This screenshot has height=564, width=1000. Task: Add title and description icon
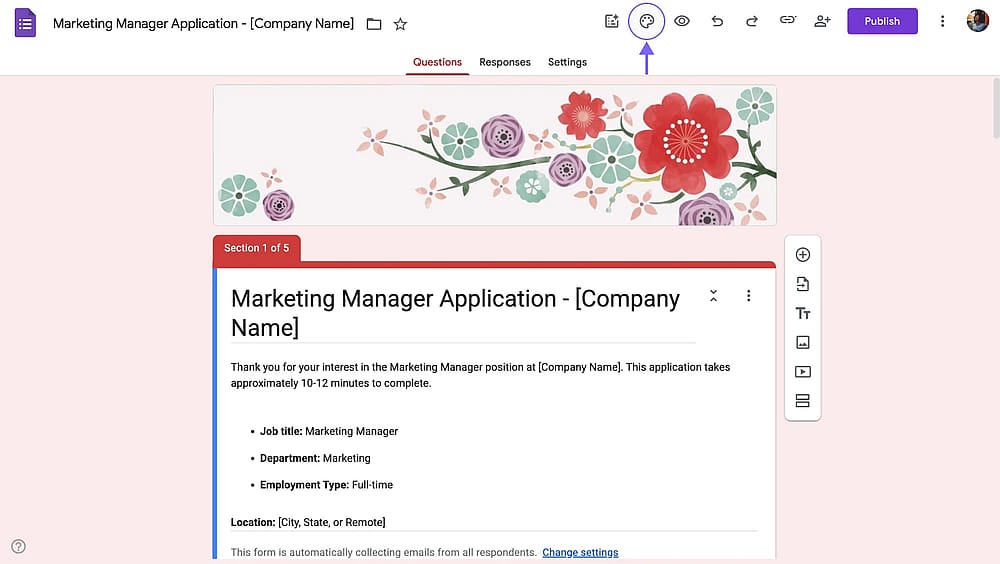click(803, 313)
